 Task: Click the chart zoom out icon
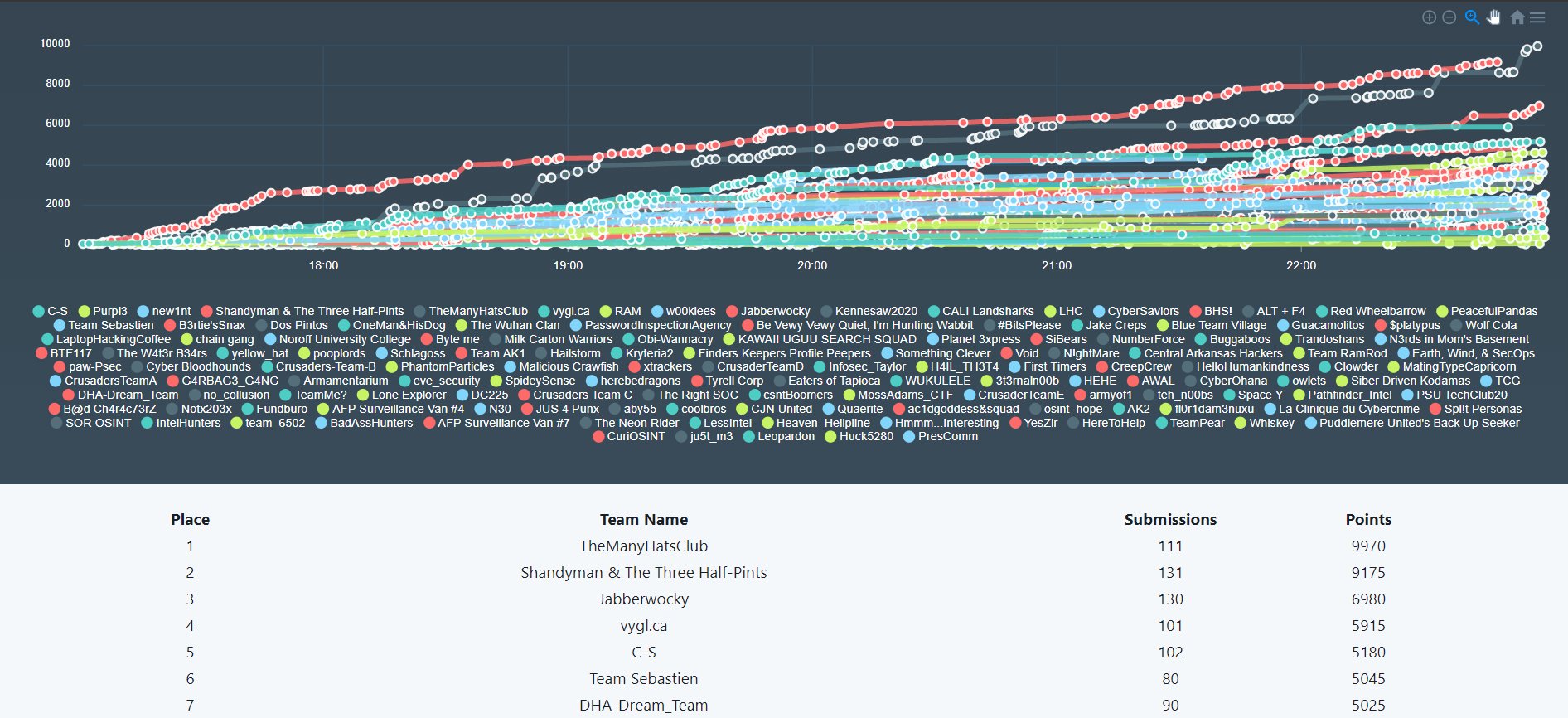tap(1449, 17)
